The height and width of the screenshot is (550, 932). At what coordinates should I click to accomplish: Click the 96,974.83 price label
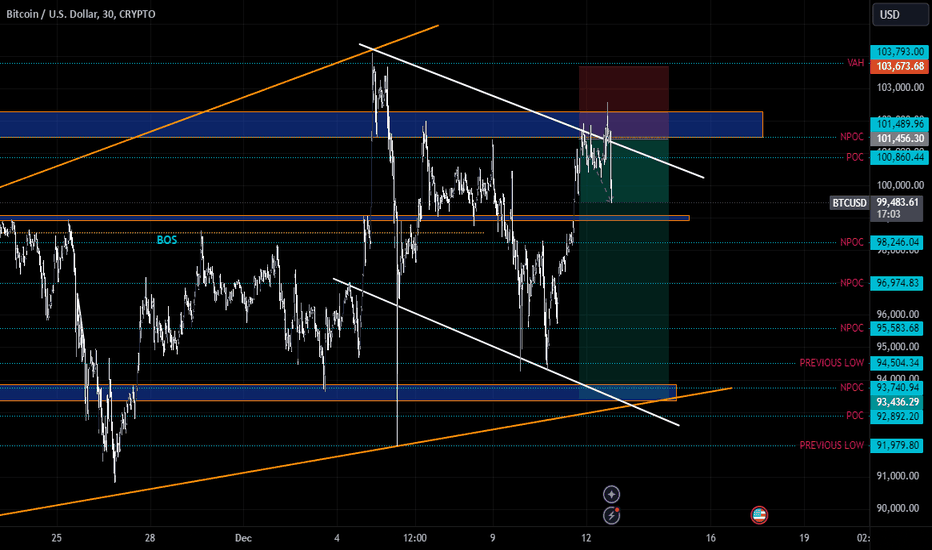click(897, 283)
